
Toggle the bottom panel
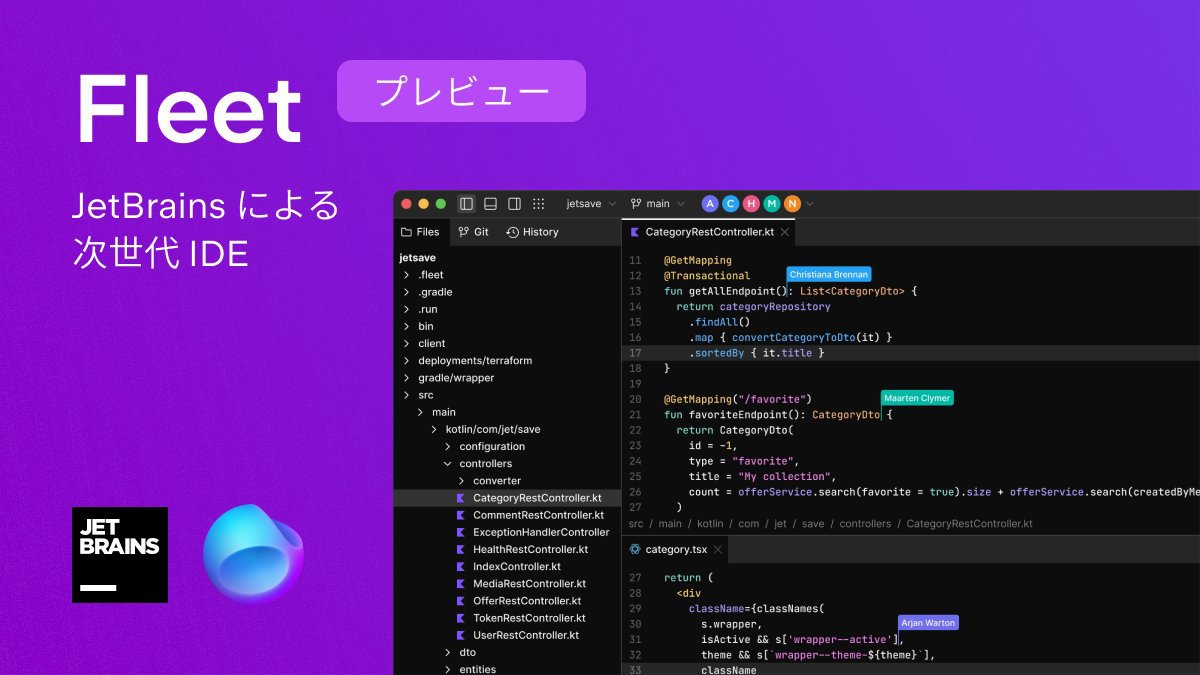(x=490, y=204)
